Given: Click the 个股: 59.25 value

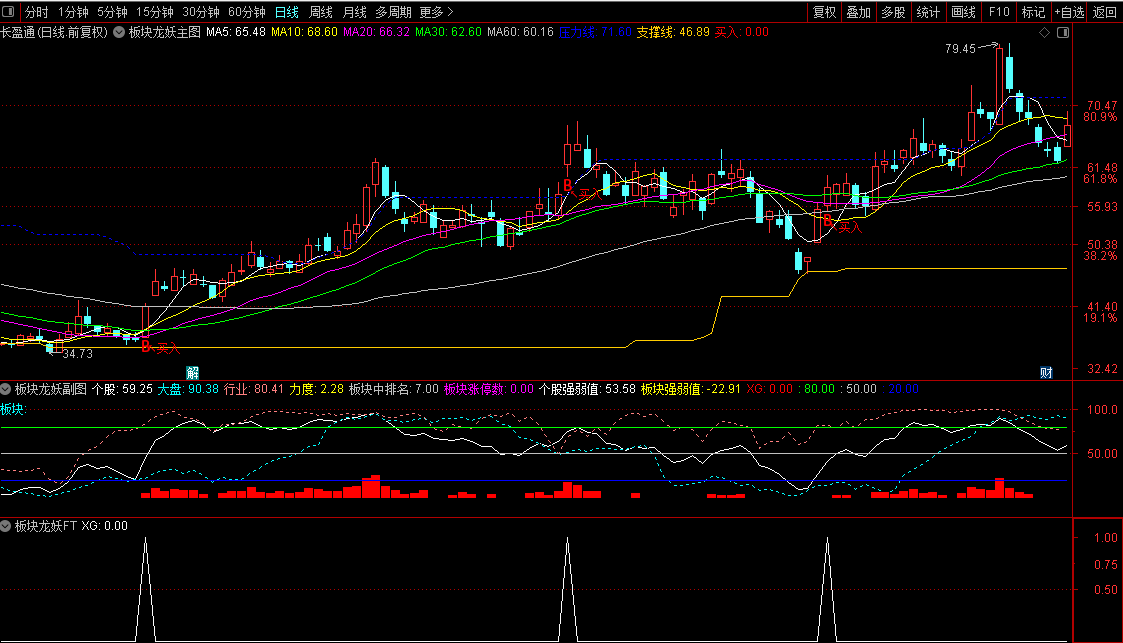Looking at the screenshot, I should (122, 389).
